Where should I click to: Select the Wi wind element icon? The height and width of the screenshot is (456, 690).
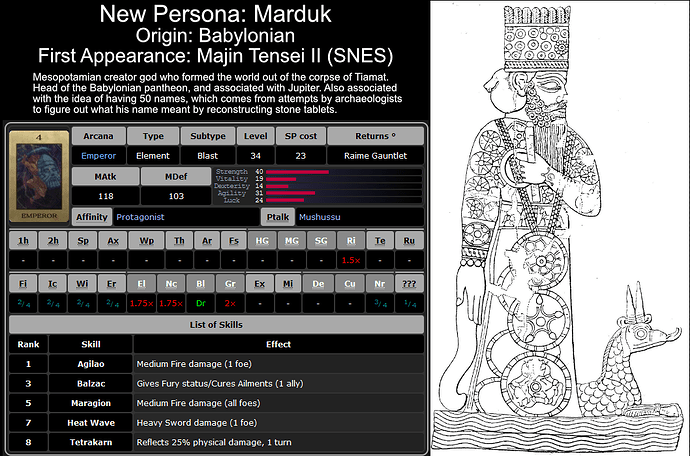[x=82, y=284]
